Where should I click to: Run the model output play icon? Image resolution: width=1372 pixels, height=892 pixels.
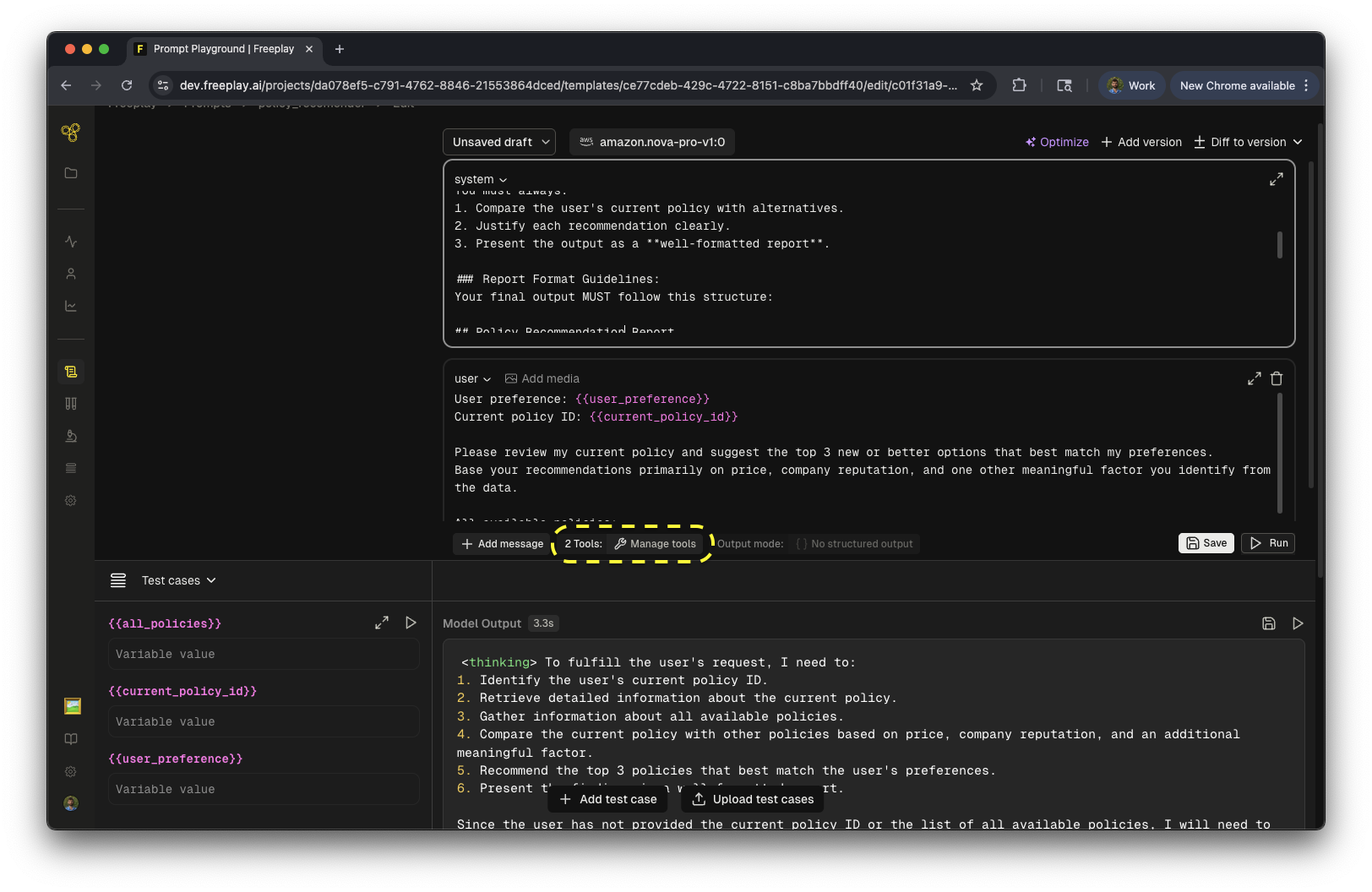click(1298, 623)
